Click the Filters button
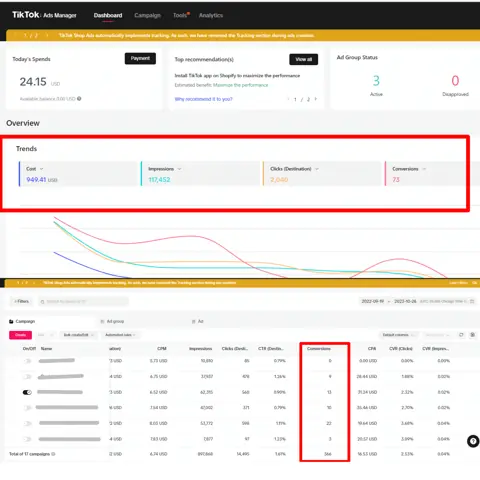 21,301
